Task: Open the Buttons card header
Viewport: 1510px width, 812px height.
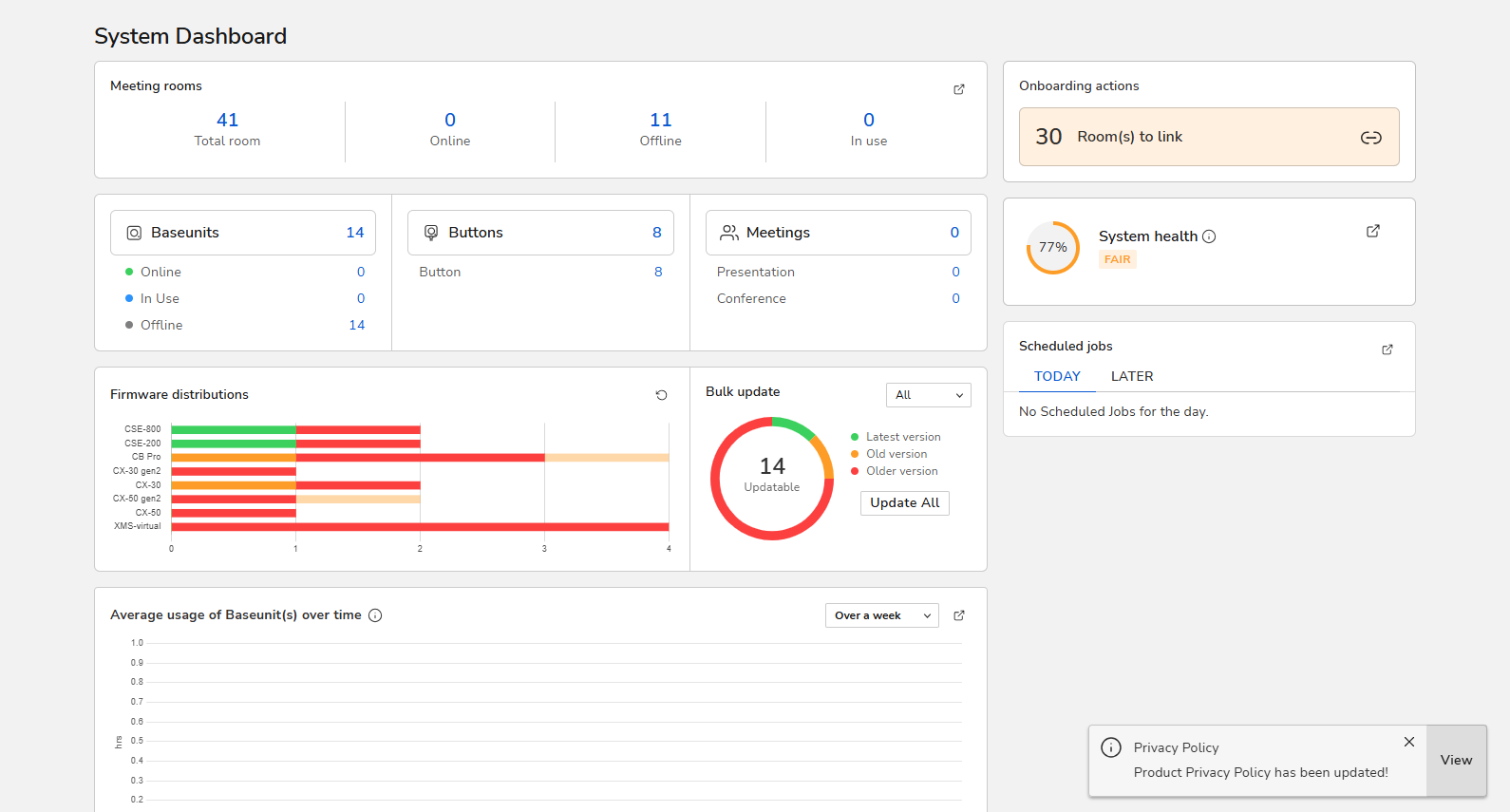Action: [540, 233]
